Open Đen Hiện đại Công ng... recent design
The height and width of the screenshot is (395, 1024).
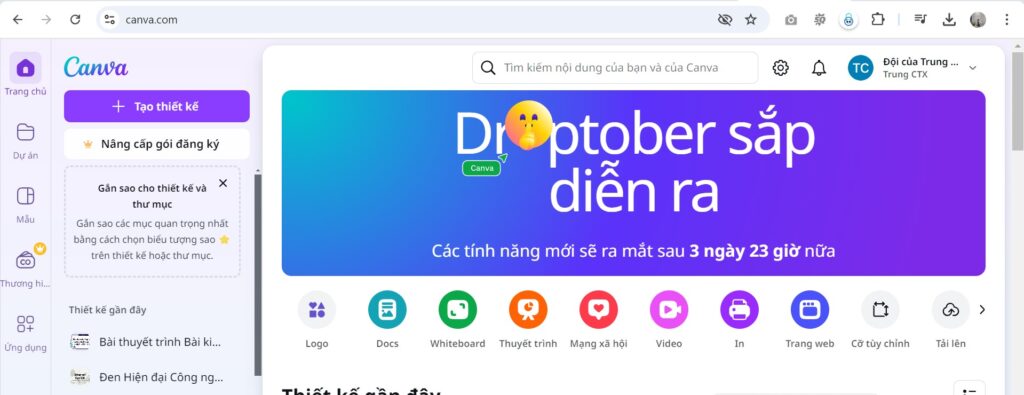coord(157,377)
